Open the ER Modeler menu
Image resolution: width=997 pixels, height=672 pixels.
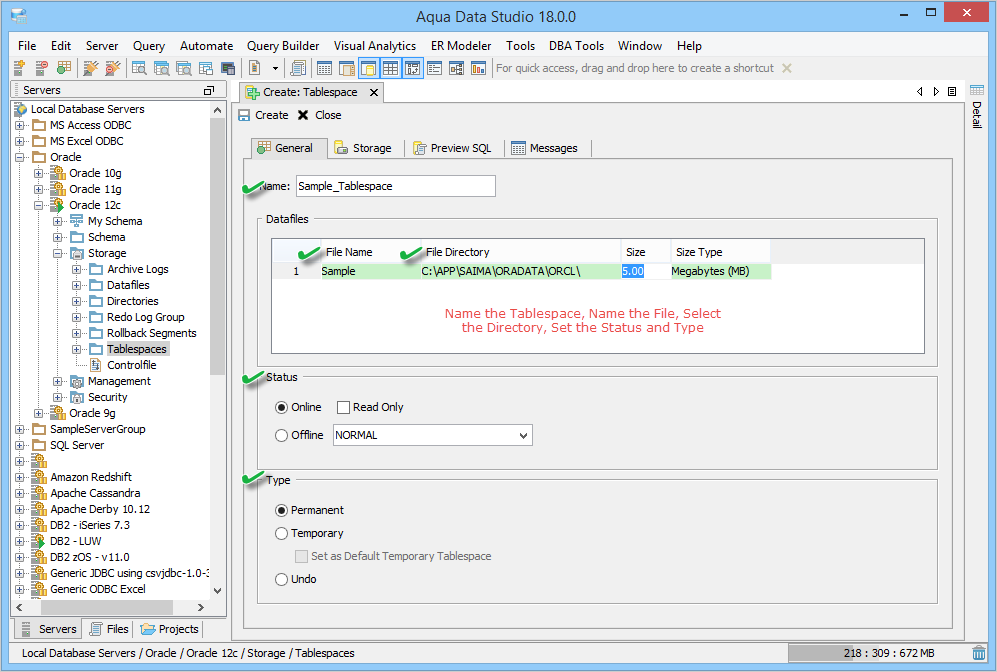tap(461, 46)
